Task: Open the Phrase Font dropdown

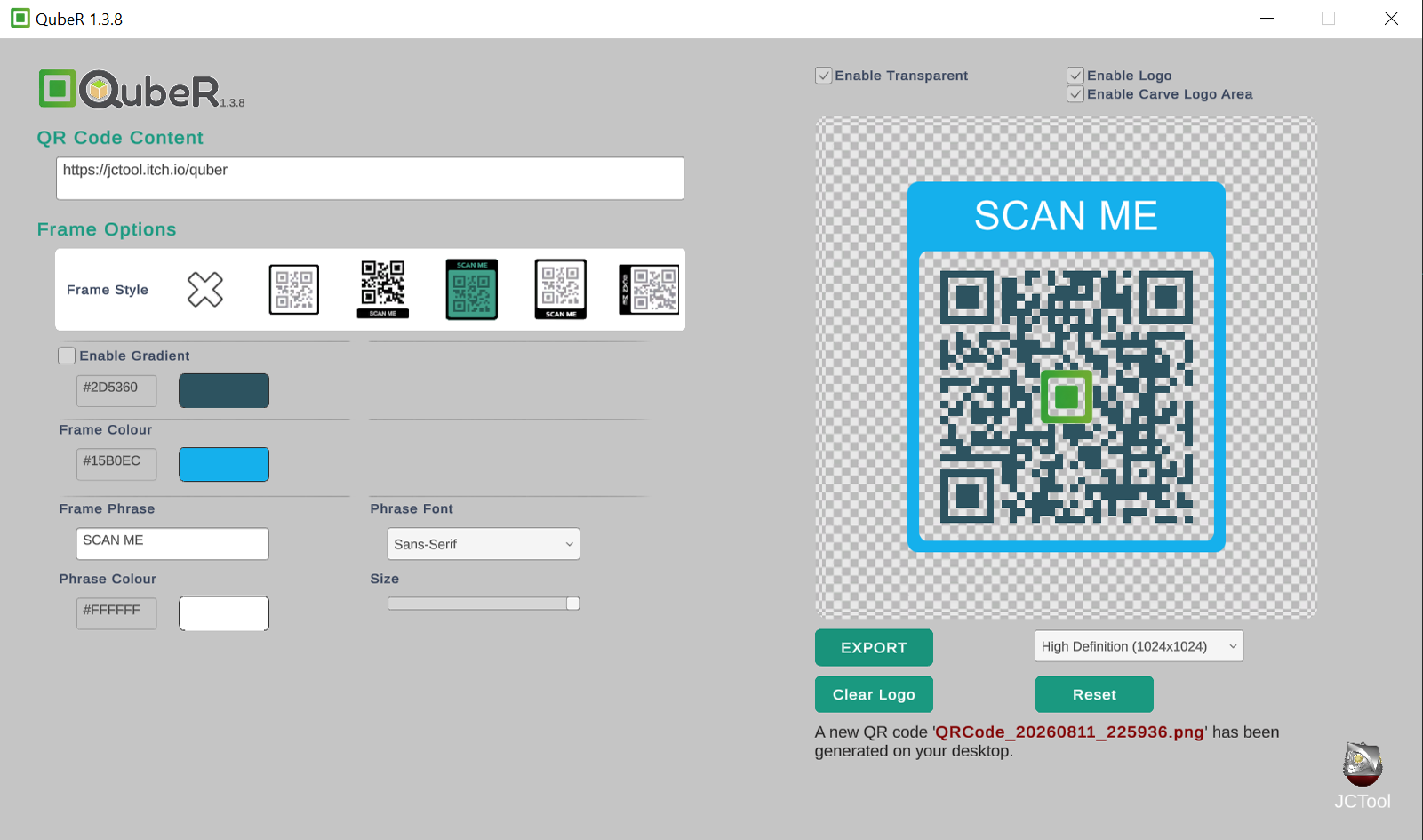Action: click(x=484, y=544)
